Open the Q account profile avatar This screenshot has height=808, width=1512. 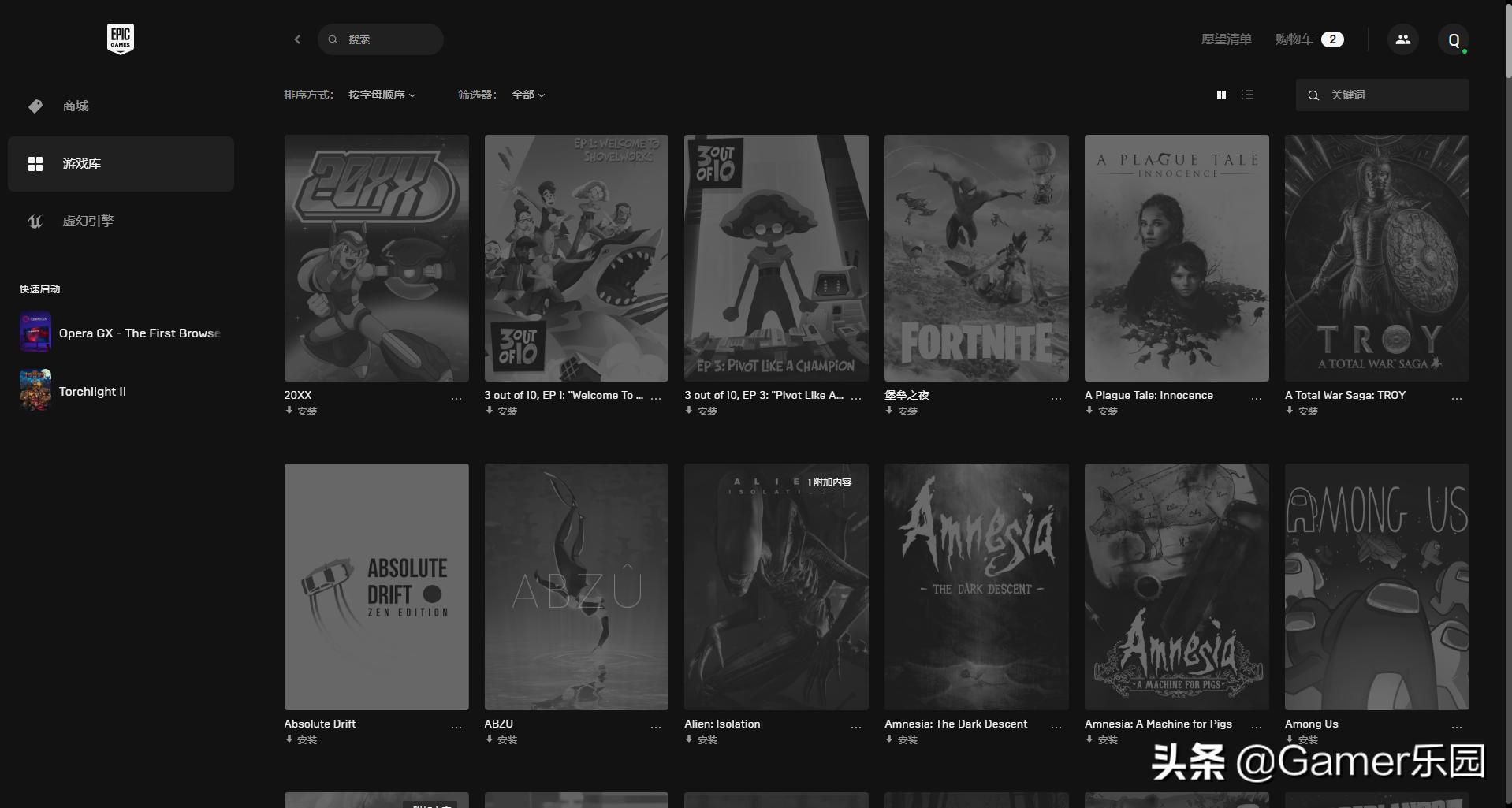coord(1453,39)
